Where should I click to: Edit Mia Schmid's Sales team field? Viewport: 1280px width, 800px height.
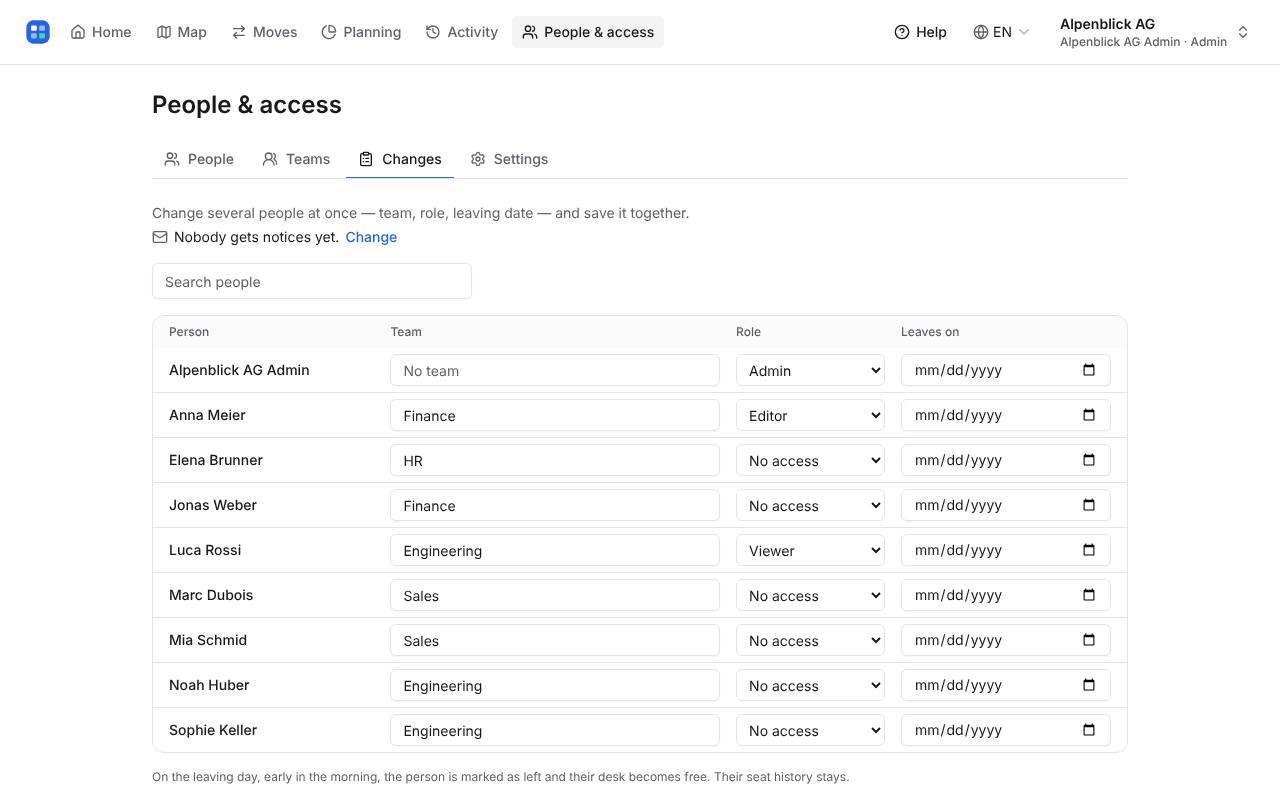tap(555, 640)
